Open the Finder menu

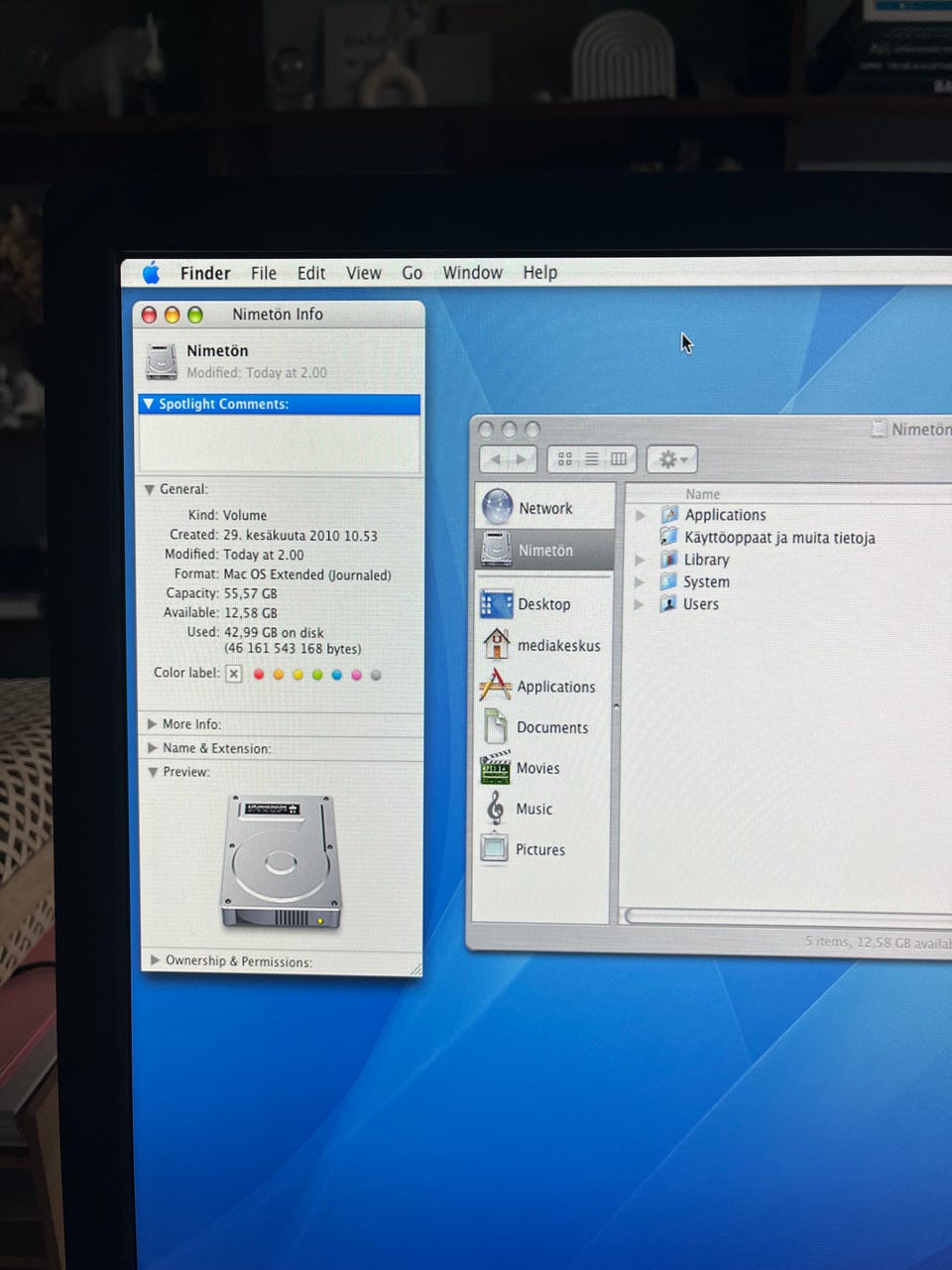point(205,273)
